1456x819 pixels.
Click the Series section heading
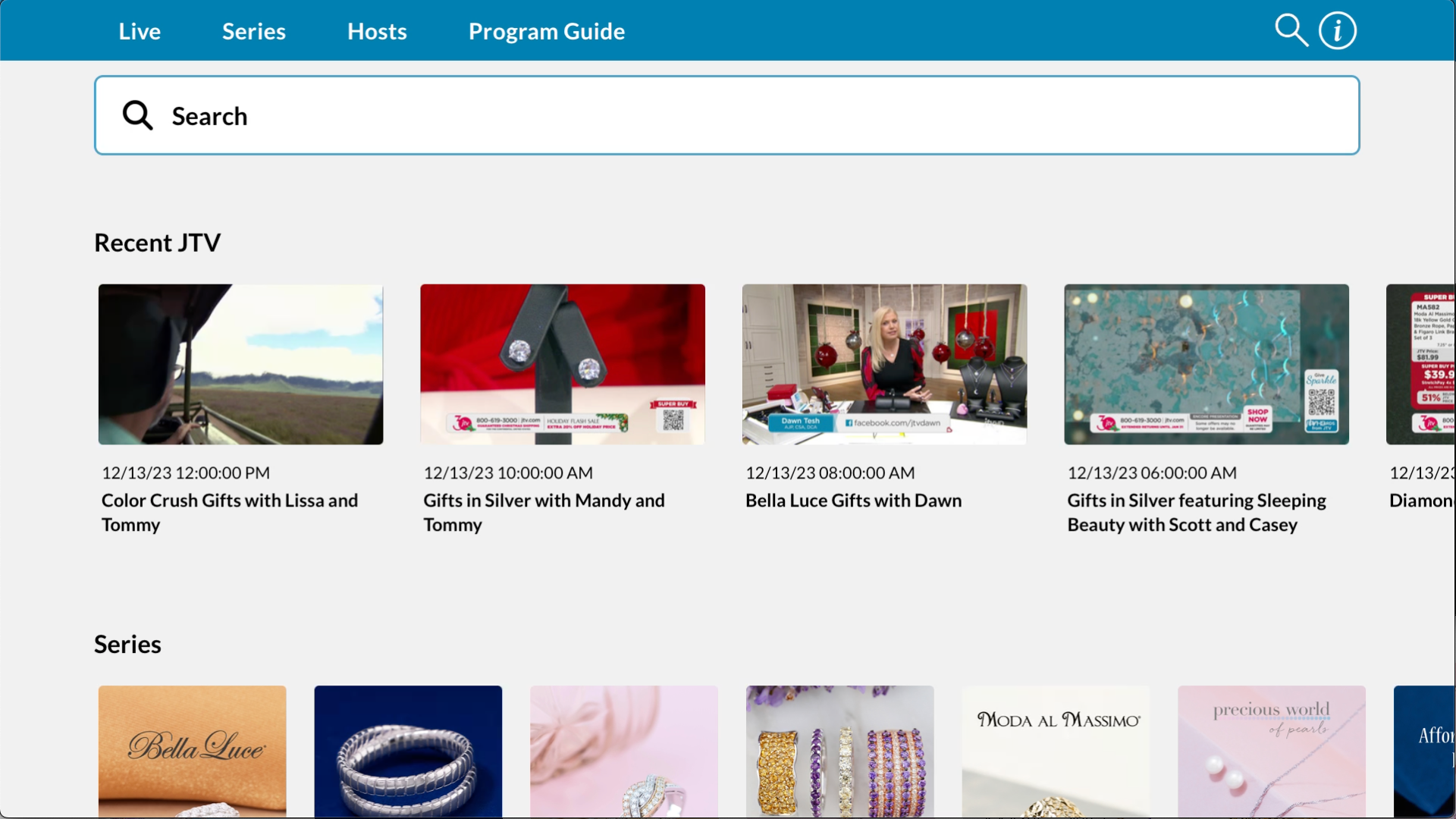tap(127, 645)
